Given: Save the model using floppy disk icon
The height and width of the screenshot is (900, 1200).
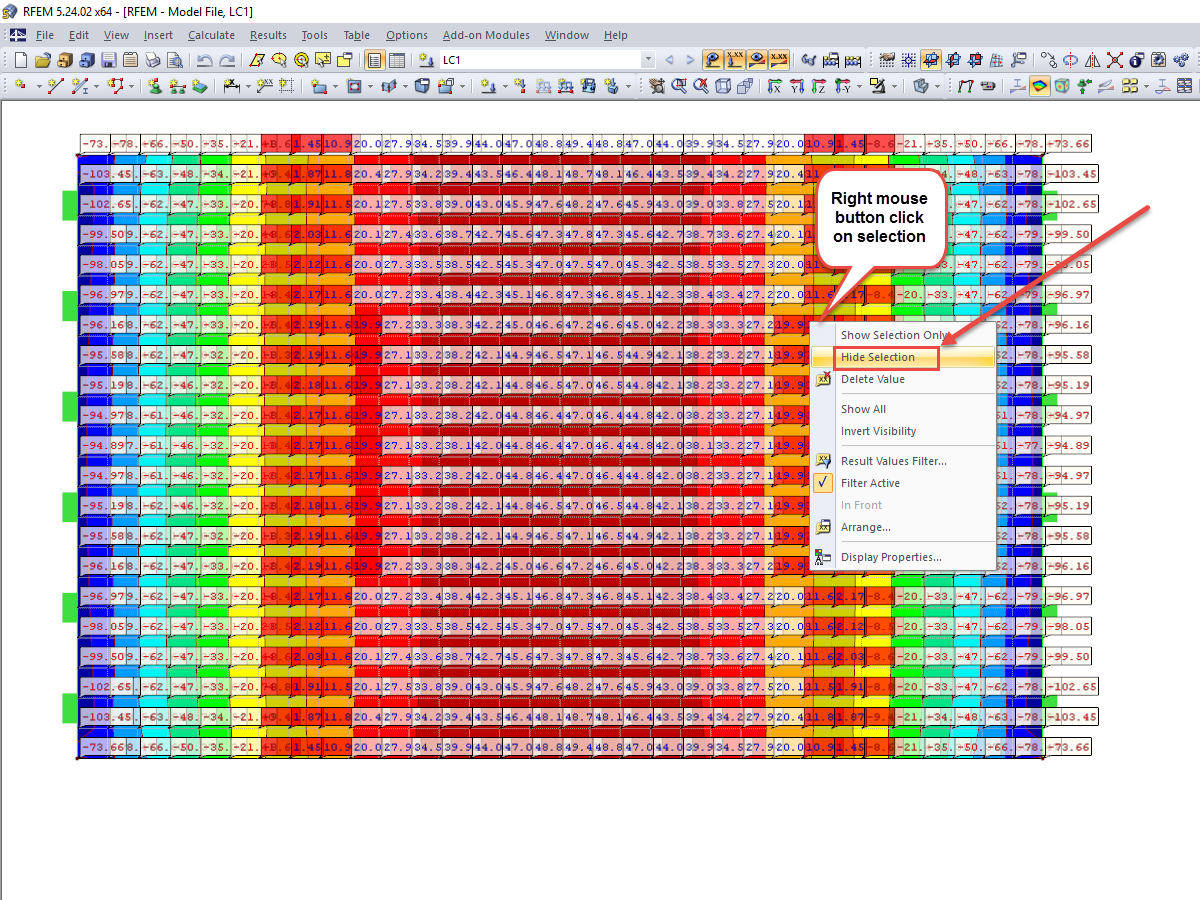Looking at the screenshot, I should point(108,60).
